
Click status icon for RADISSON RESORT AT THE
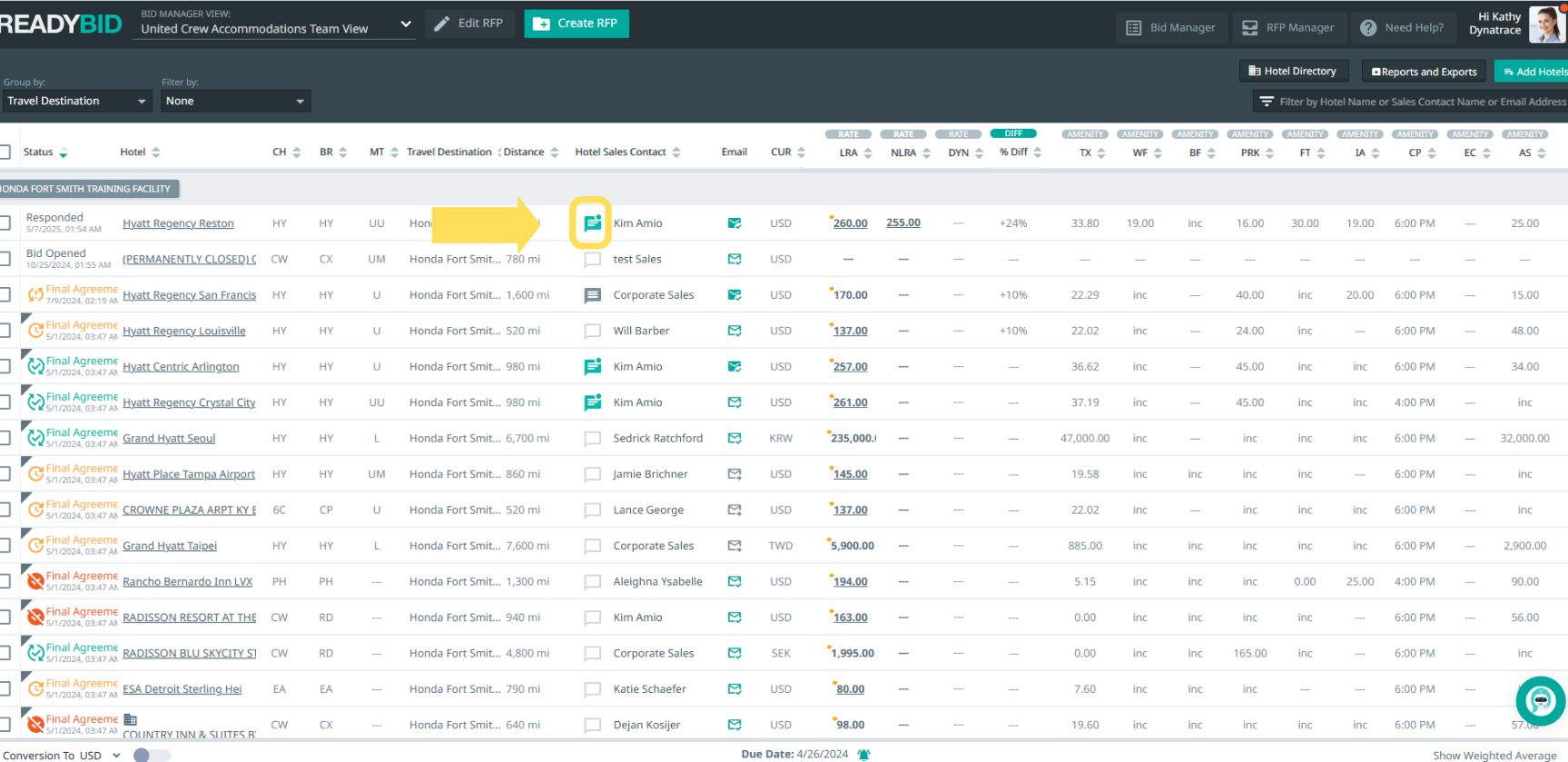[x=35, y=618]
